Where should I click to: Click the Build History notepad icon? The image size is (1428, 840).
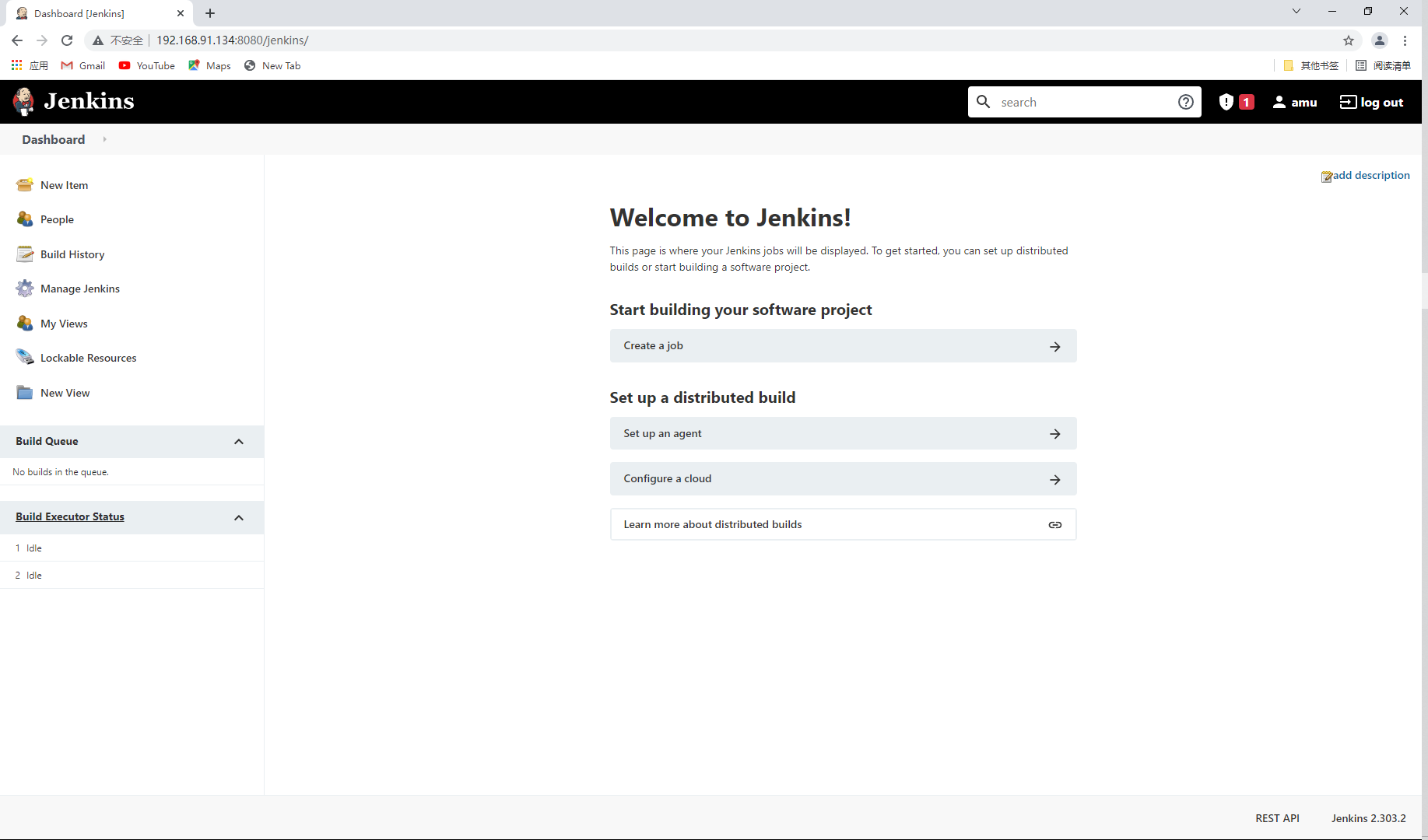point(25,254)
